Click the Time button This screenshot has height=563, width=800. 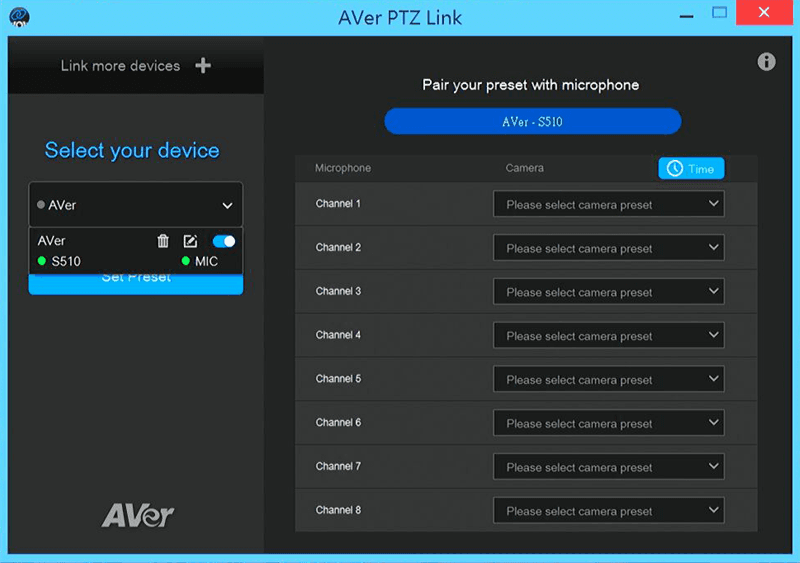tap(691, 168)
